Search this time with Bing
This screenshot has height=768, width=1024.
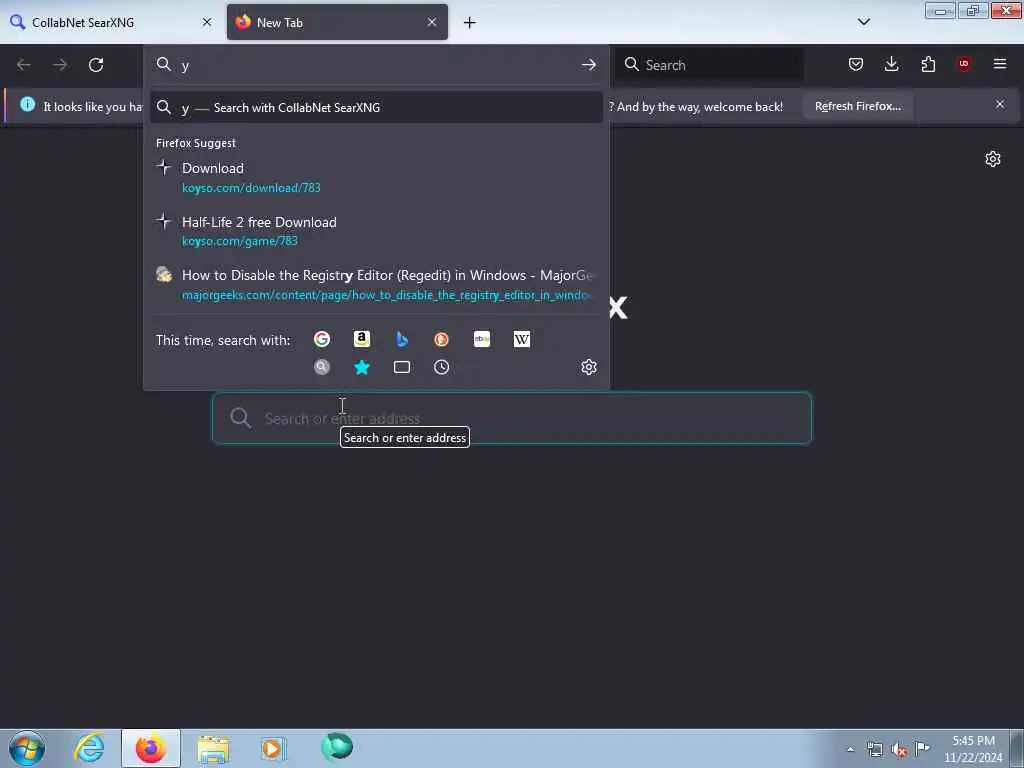(402, 339)
